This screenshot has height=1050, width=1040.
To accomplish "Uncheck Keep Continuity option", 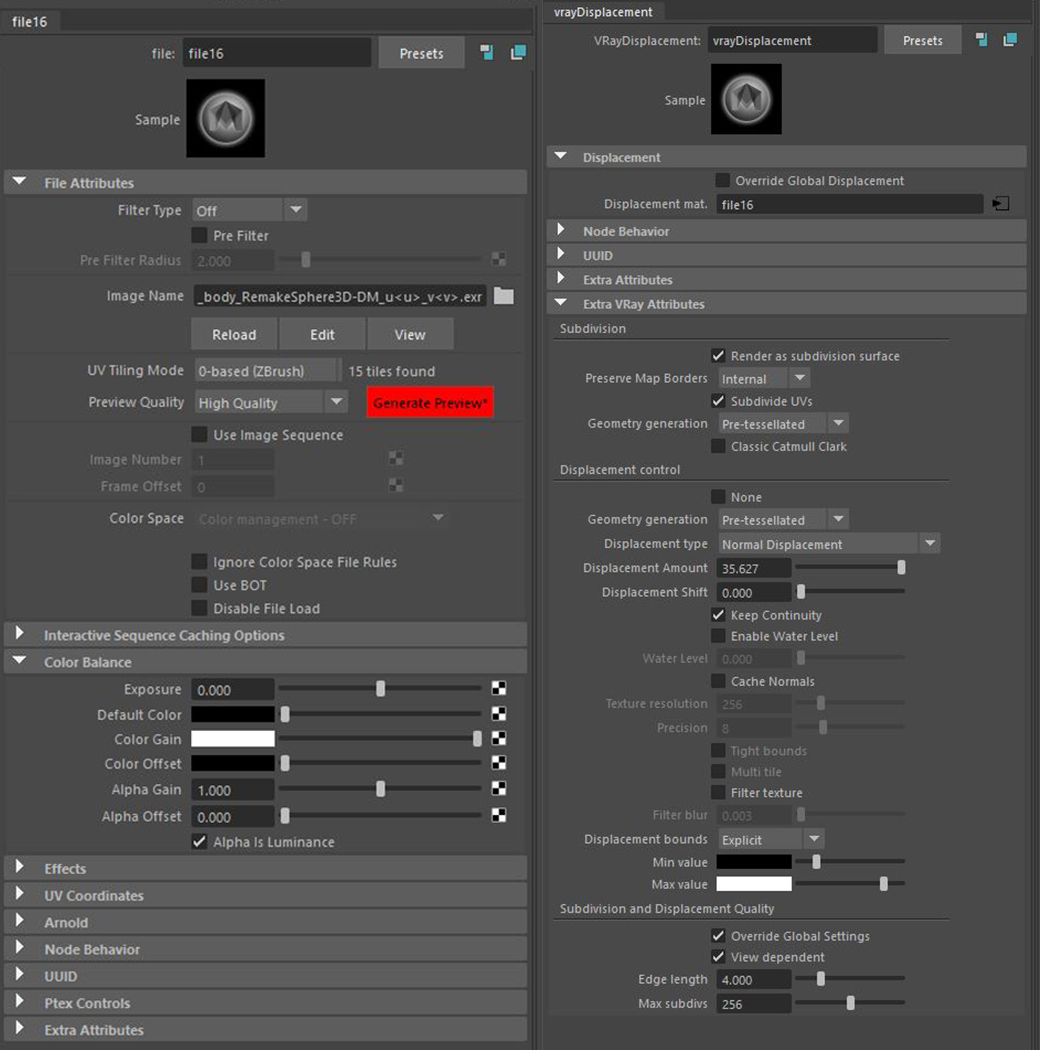I will [718, 615].
